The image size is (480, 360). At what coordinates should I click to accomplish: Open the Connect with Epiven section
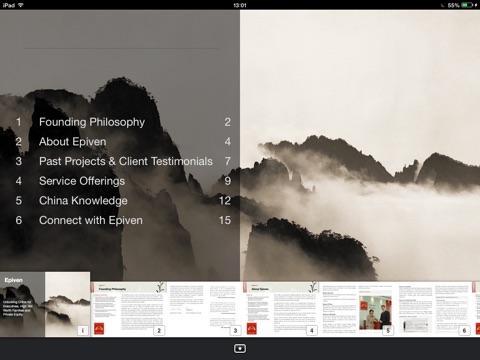coord(91,220)
